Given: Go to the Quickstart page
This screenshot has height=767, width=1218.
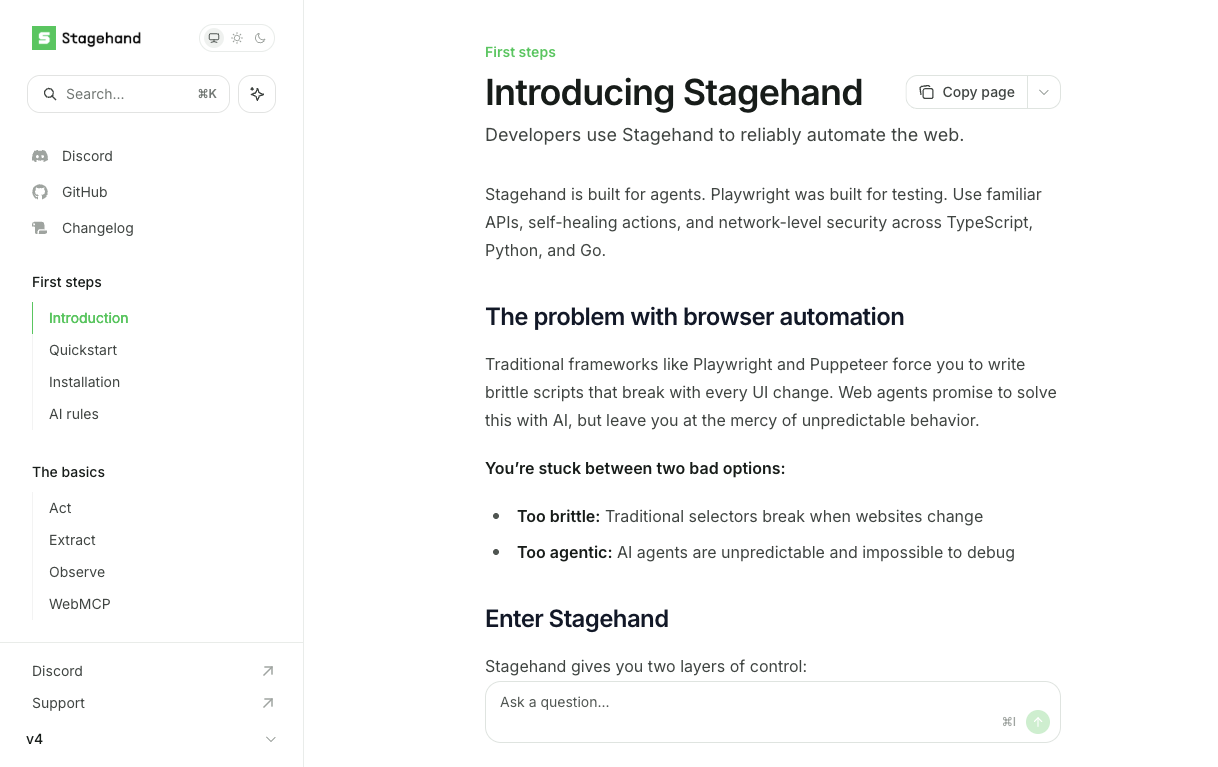Looking at the screenshot, I should [83, 350].
